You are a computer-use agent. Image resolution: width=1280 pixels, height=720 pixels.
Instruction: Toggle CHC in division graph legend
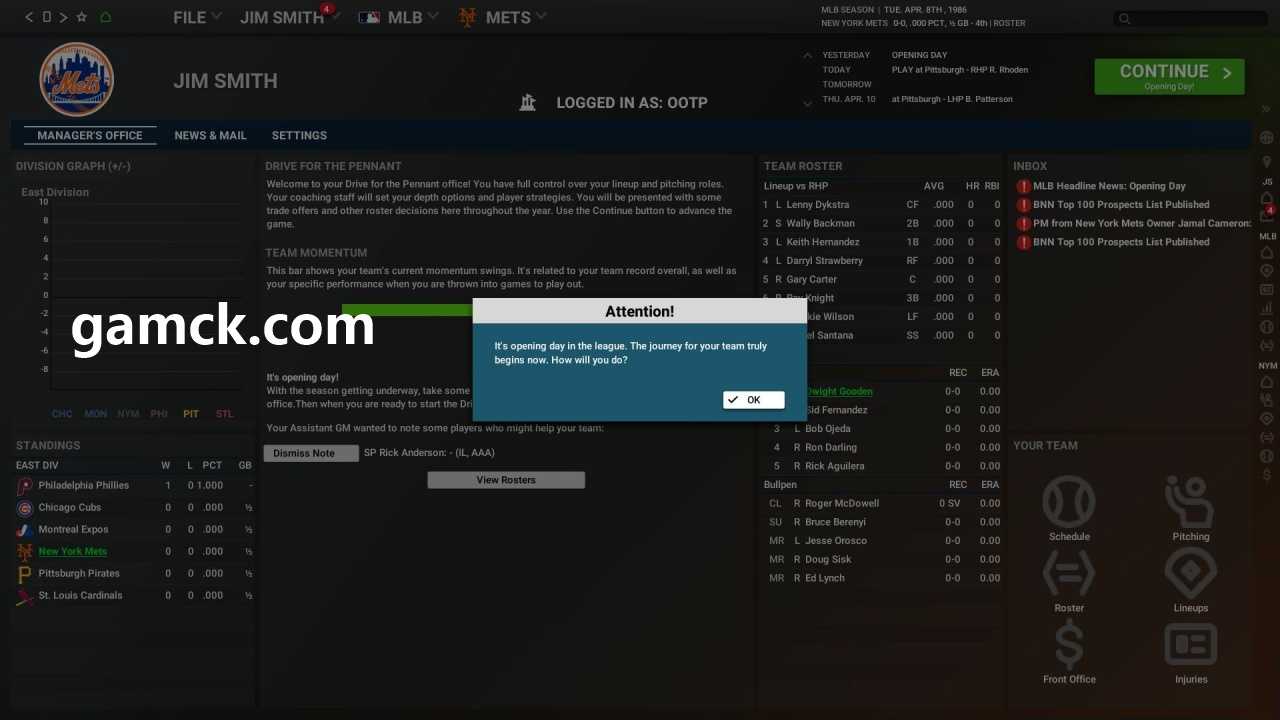[62, 414]
